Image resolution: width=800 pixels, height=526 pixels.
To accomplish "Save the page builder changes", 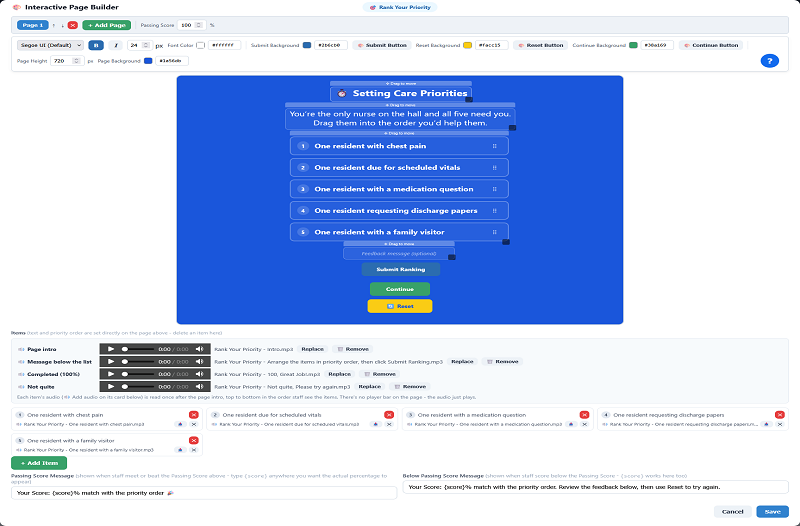I will (x=772, y=512).
